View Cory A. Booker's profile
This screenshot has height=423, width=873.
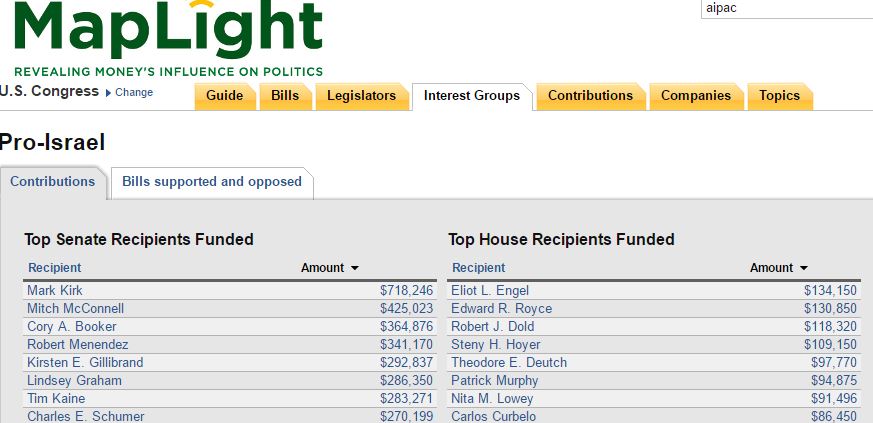pos(72,326)
